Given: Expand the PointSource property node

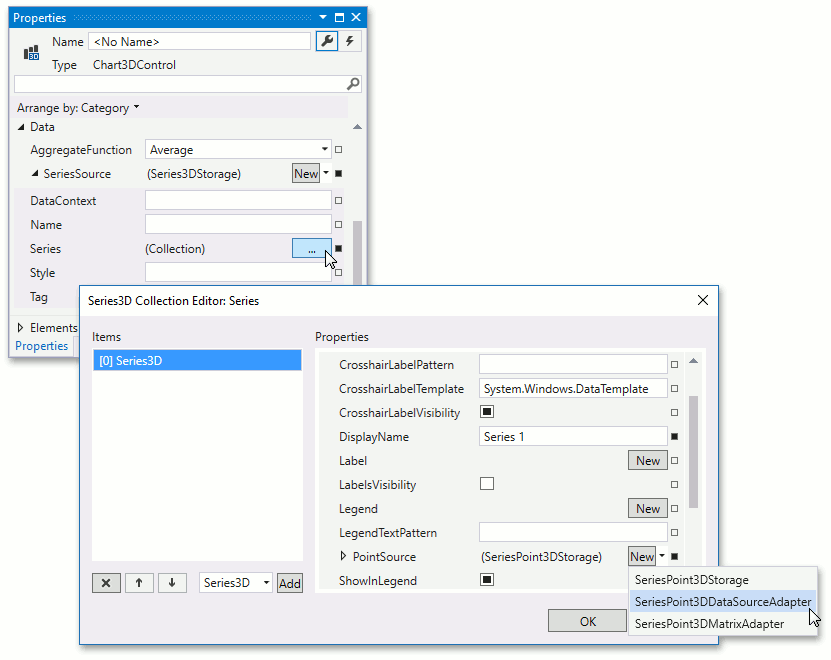Looking at the screenshot, I should point(343,556).
